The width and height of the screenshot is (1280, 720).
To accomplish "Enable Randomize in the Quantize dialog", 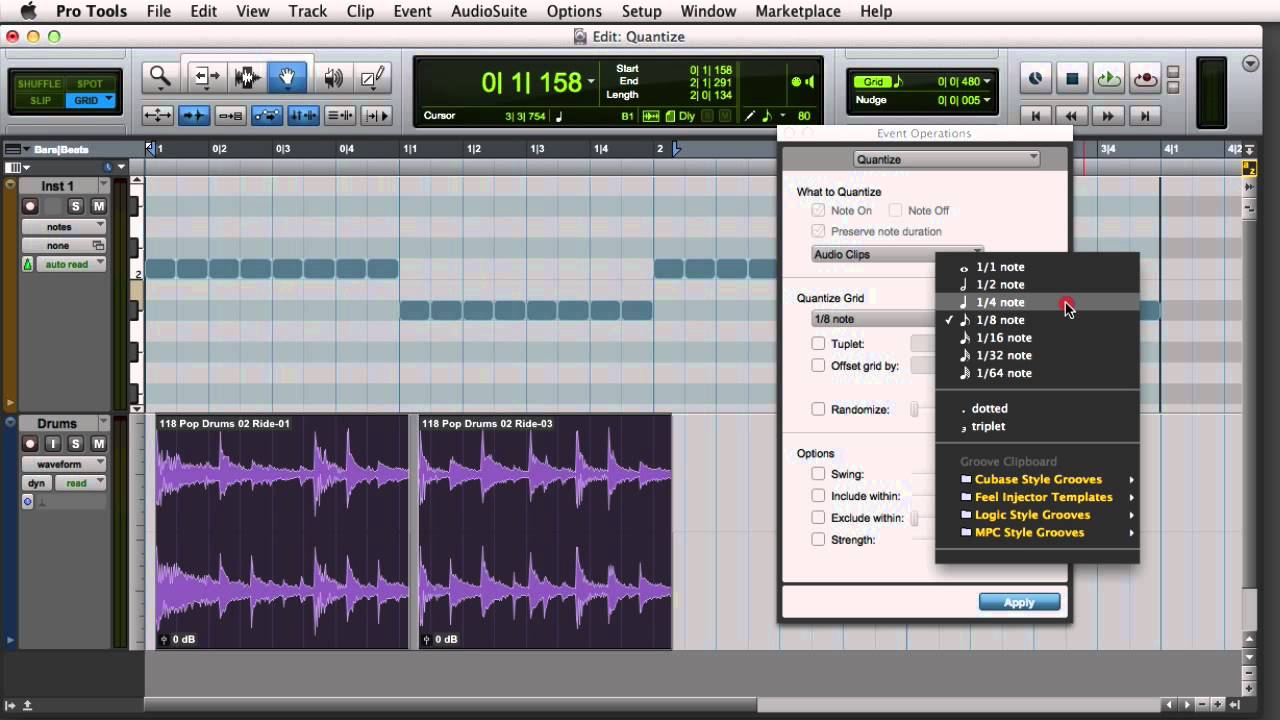I will click(818, 409).
